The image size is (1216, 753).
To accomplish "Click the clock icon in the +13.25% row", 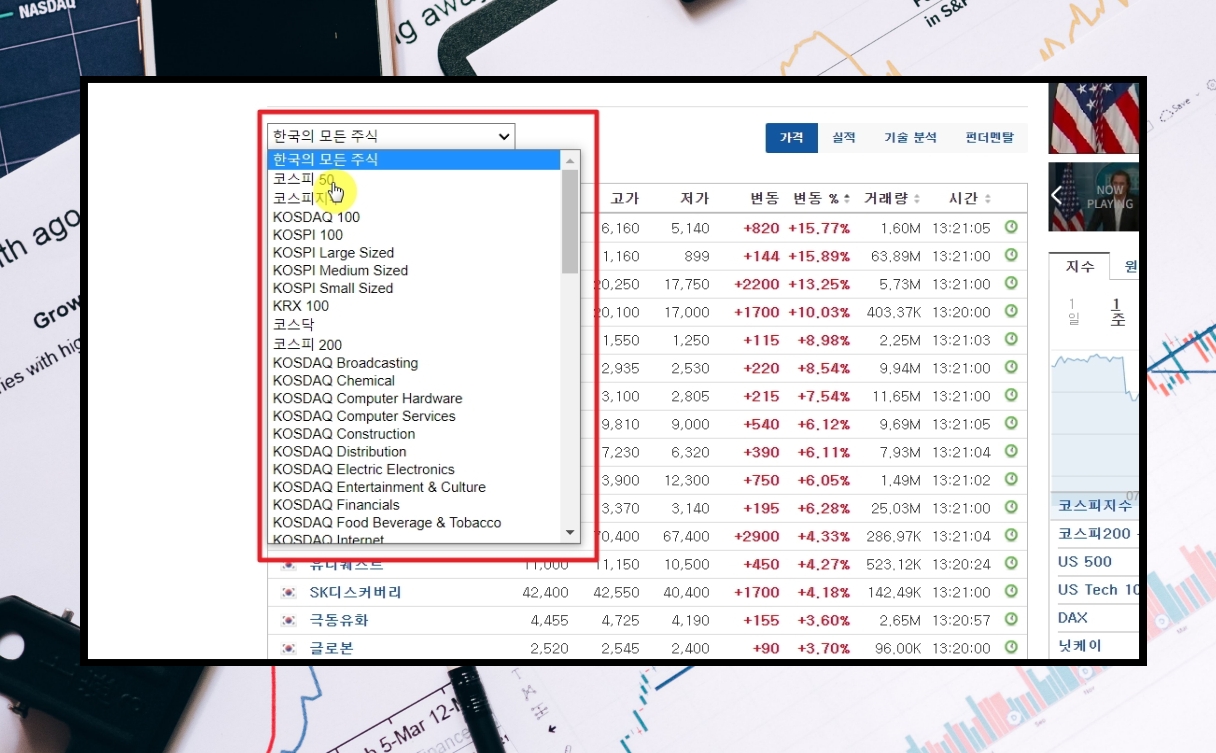I will pyautogui.click(x=1011, y=284).
